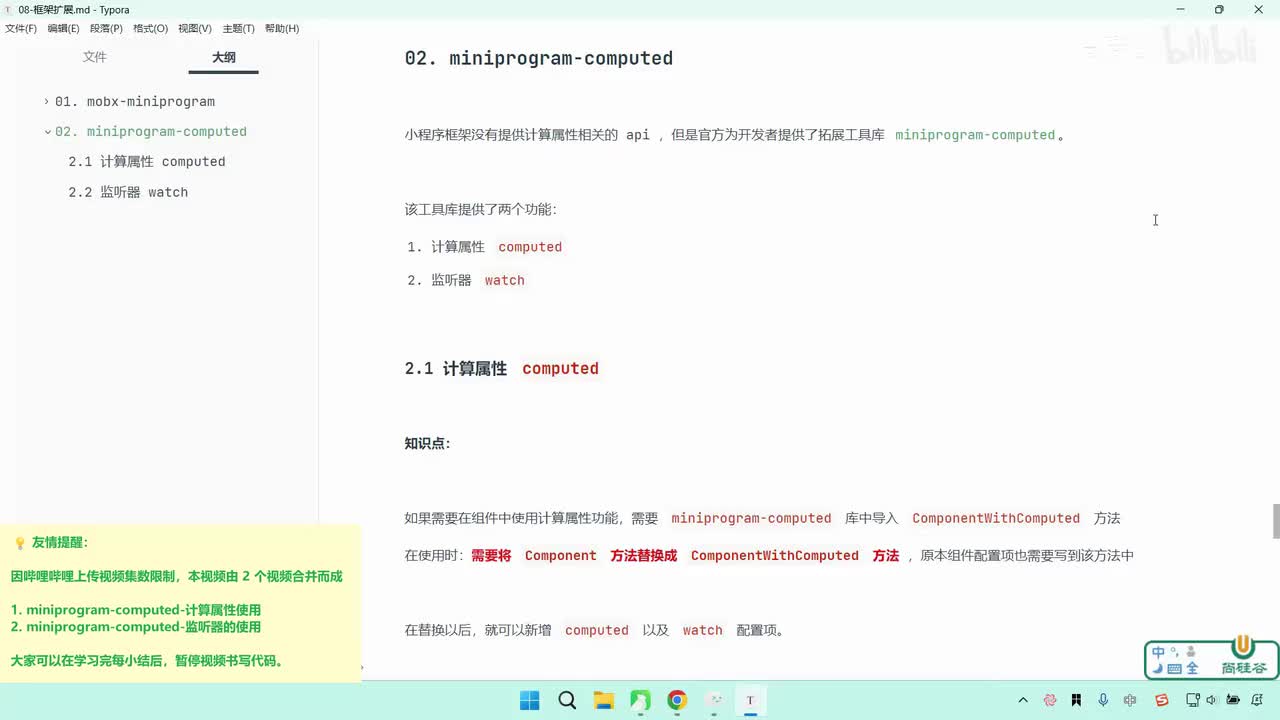Open Google Chrome from the taskbar
The image size is (1280, 720).
tap(677, 700)
